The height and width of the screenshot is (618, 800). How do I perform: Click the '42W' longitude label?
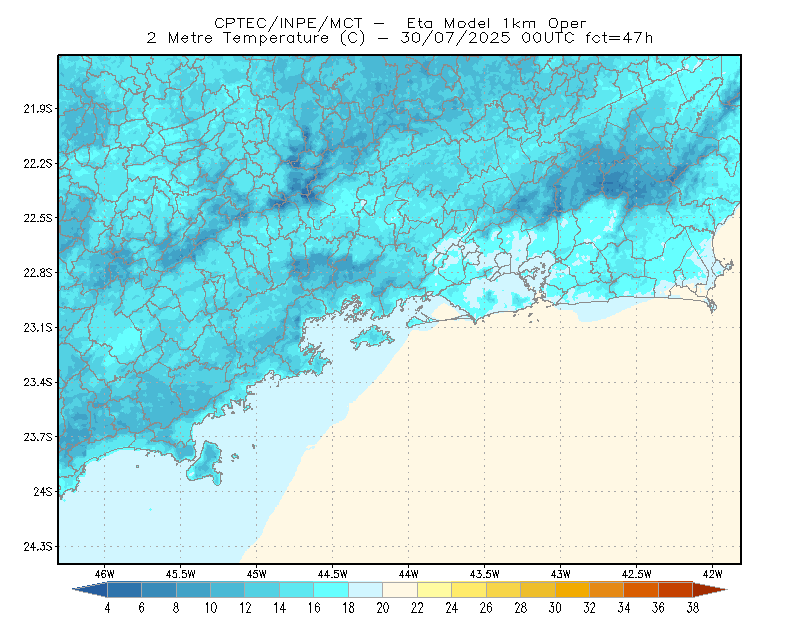713,574
